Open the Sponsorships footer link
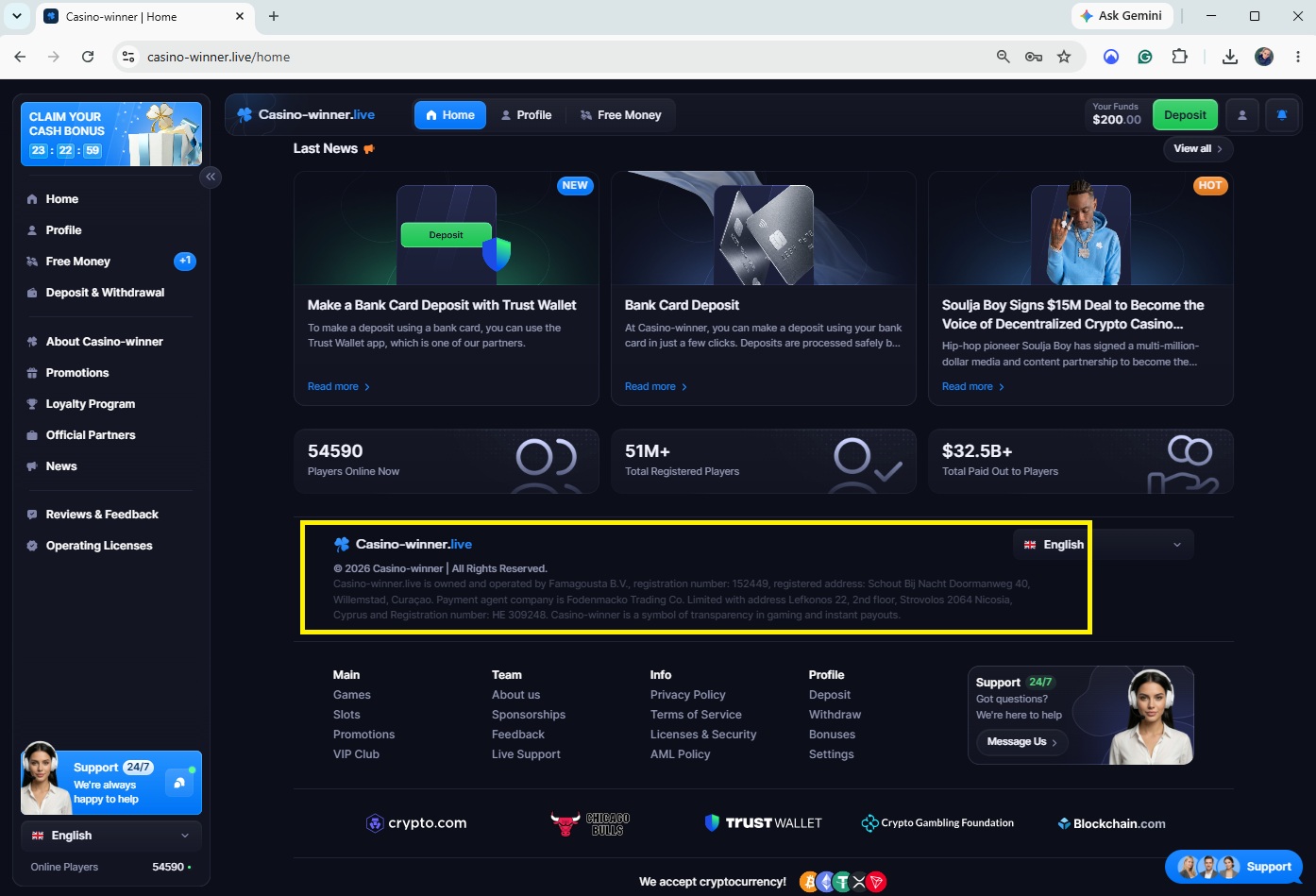 pyautogui.click(x=529, y=715)
